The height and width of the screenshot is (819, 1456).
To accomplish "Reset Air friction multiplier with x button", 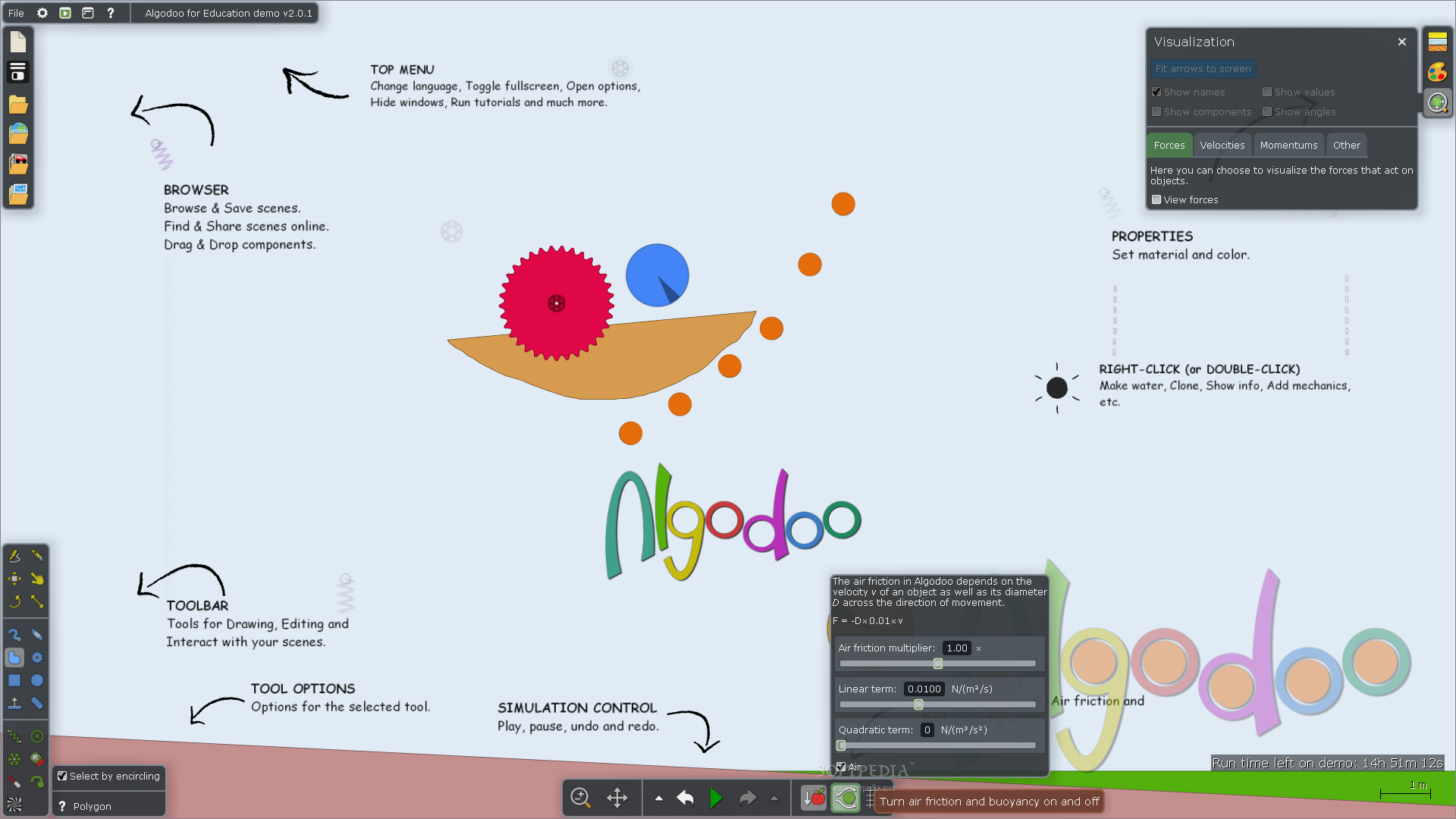I will pyautogui.click(x=978, y=648).
